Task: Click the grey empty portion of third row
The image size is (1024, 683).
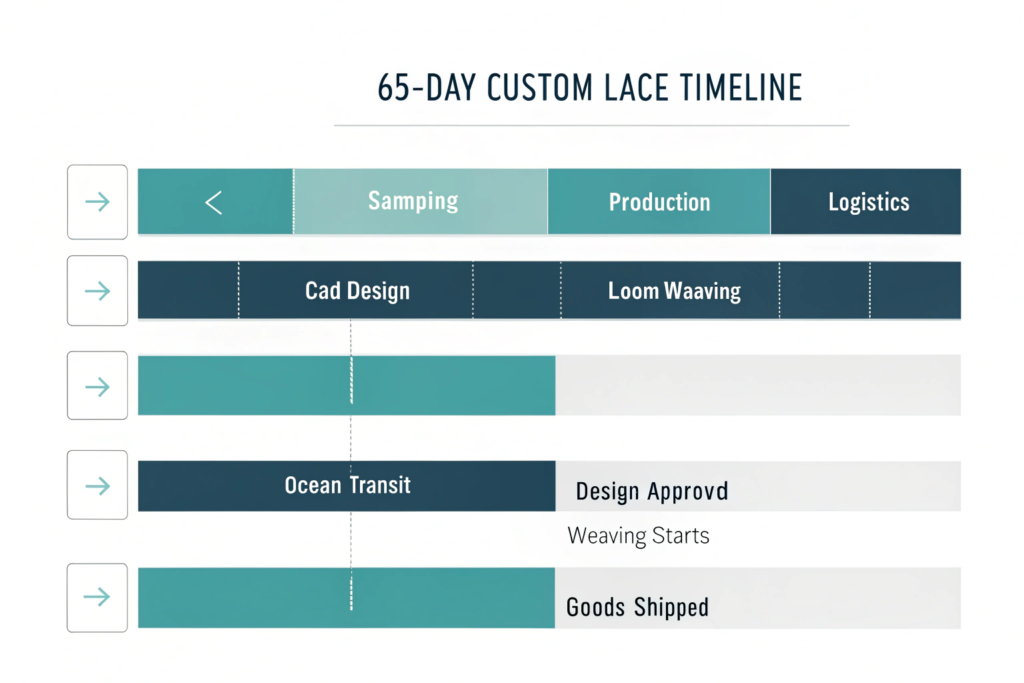Action: [757, 386]
